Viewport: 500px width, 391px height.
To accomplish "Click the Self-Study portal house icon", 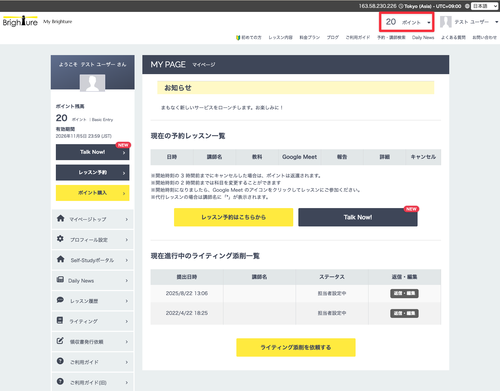I will 60,259.
